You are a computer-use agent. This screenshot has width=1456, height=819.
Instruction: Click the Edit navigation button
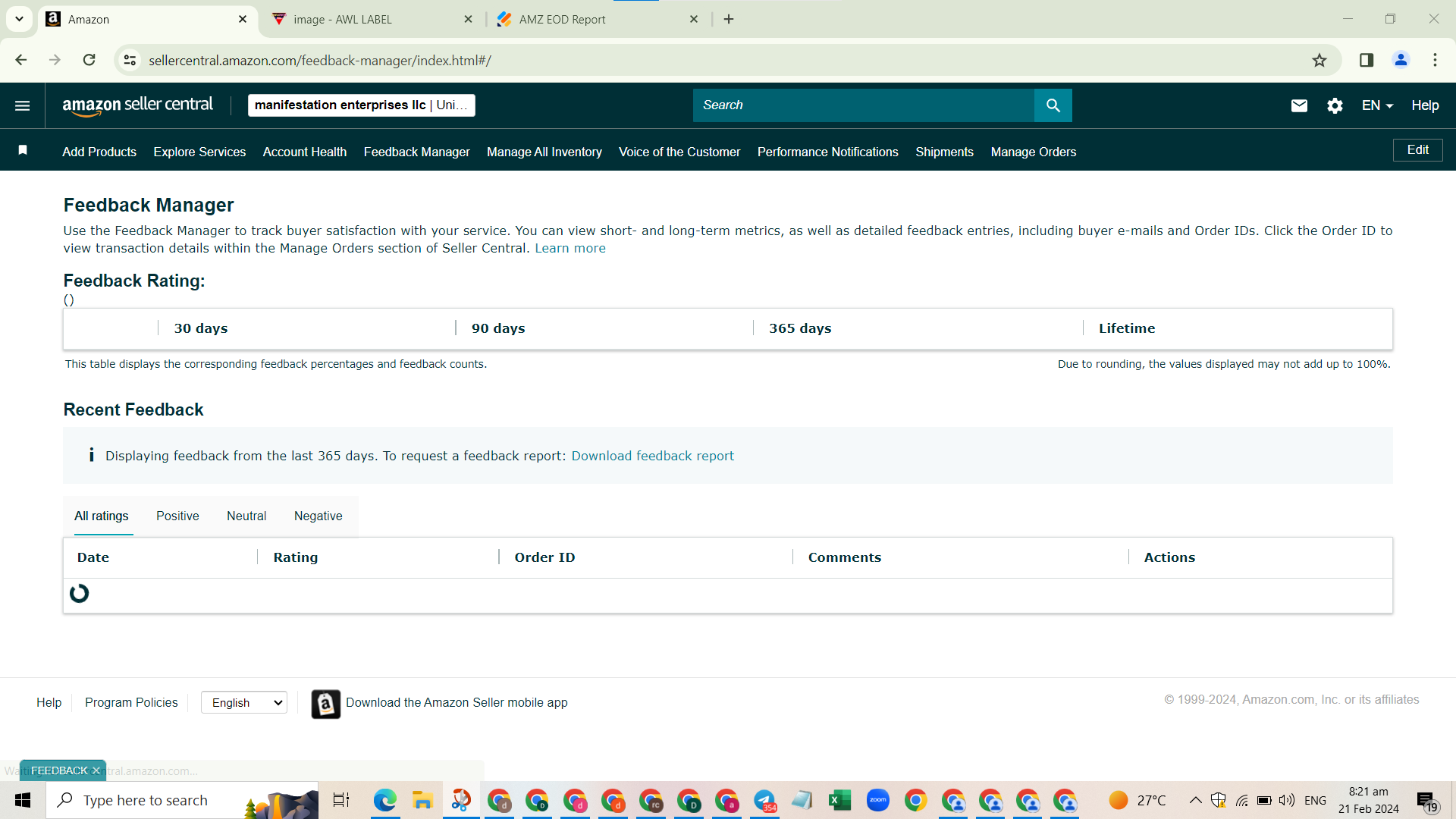pyautogui.click(x=1418, y=150)
